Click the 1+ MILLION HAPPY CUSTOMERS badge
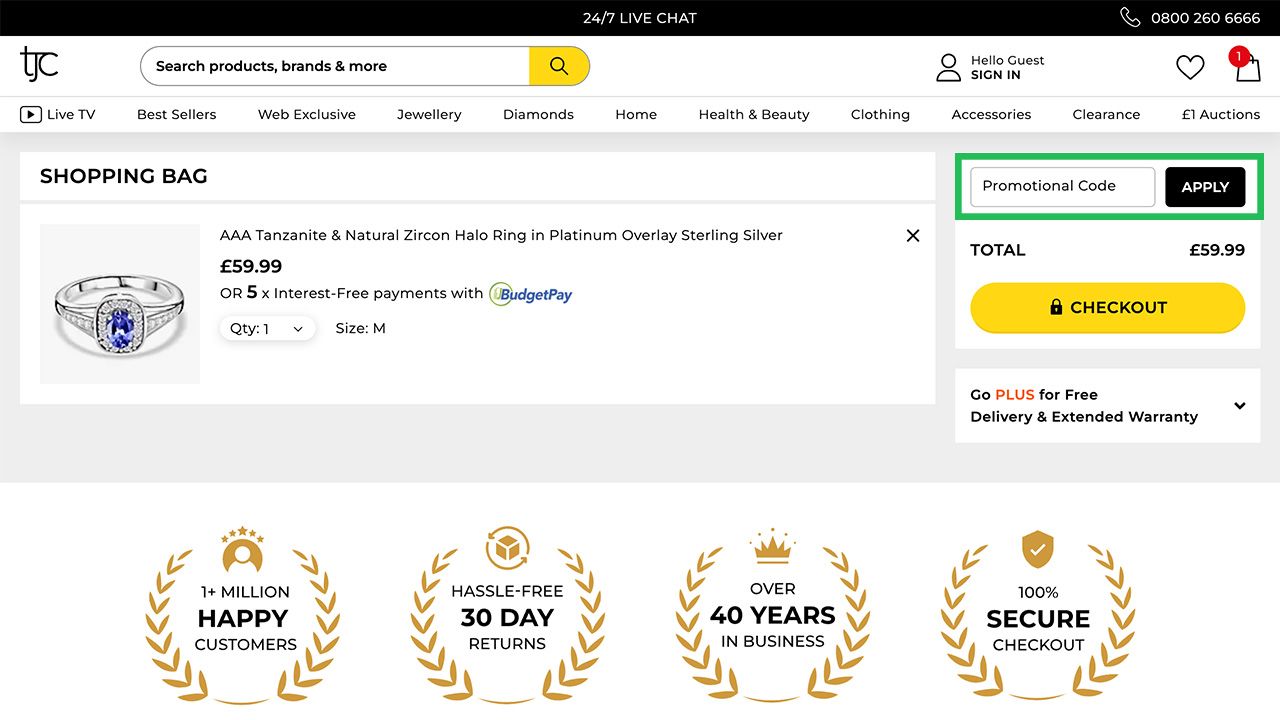 click(243, 615)
